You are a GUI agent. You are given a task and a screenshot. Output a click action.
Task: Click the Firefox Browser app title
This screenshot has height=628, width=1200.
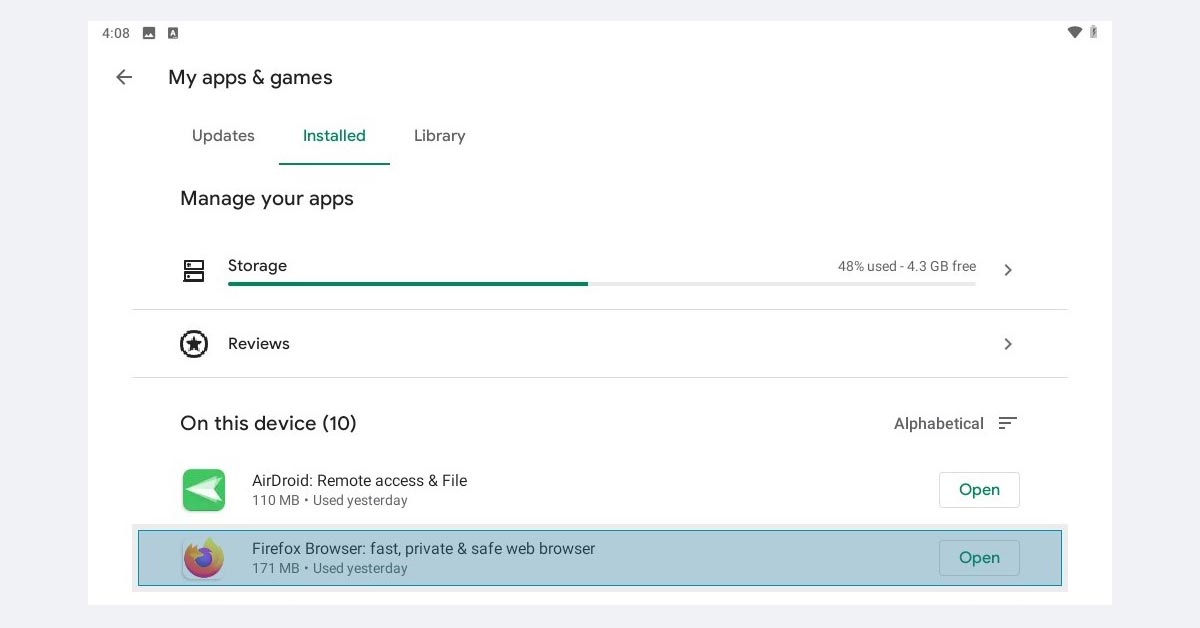pos(424,549)
